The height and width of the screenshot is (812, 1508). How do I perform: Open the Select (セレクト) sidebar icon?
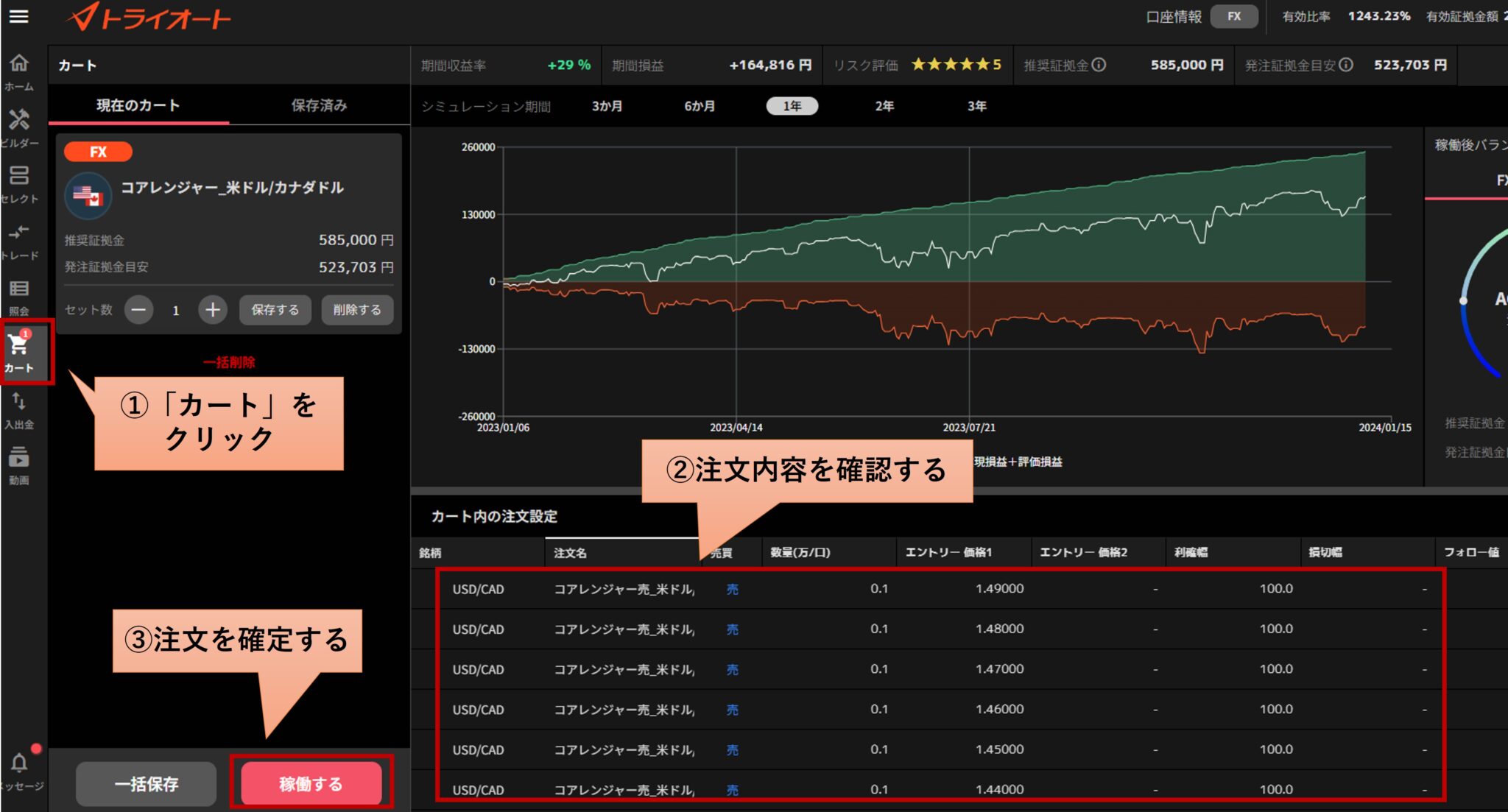[19, 184]
